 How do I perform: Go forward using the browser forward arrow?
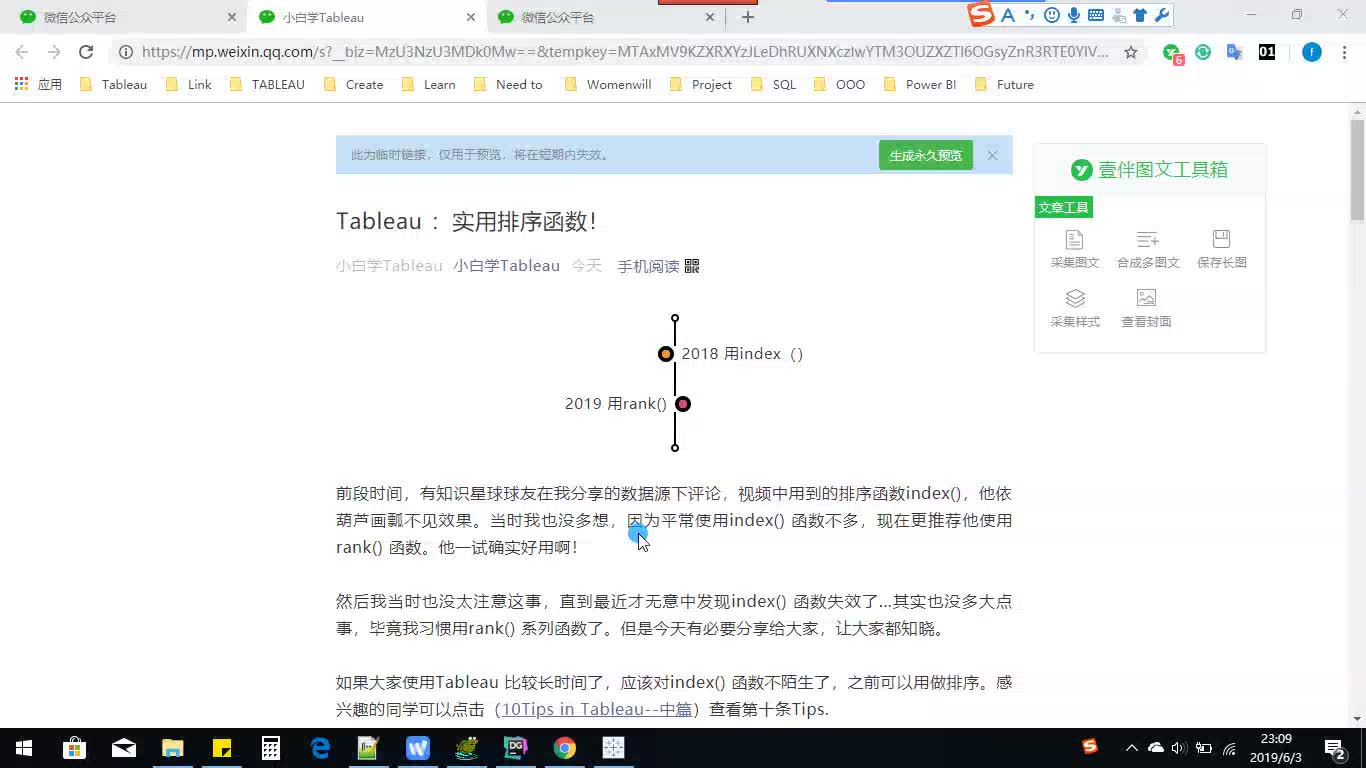[x=54, y=52]
